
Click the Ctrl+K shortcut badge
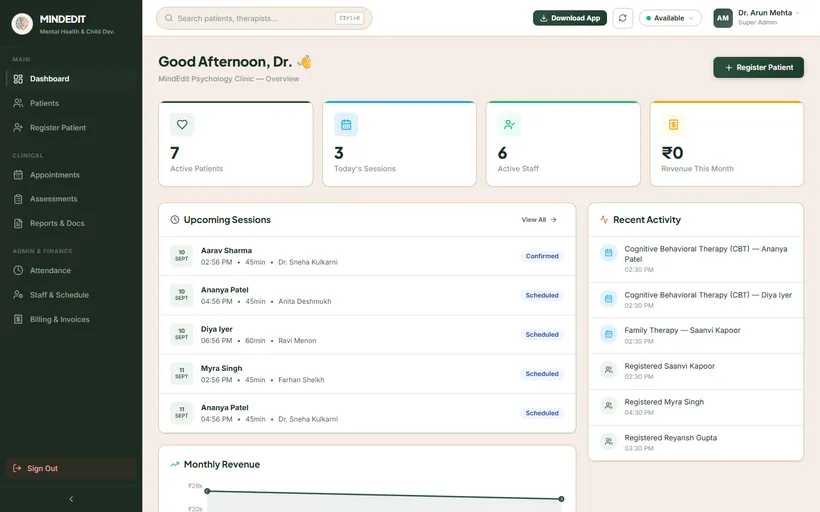pyautogui.click(x=349, y=18)
